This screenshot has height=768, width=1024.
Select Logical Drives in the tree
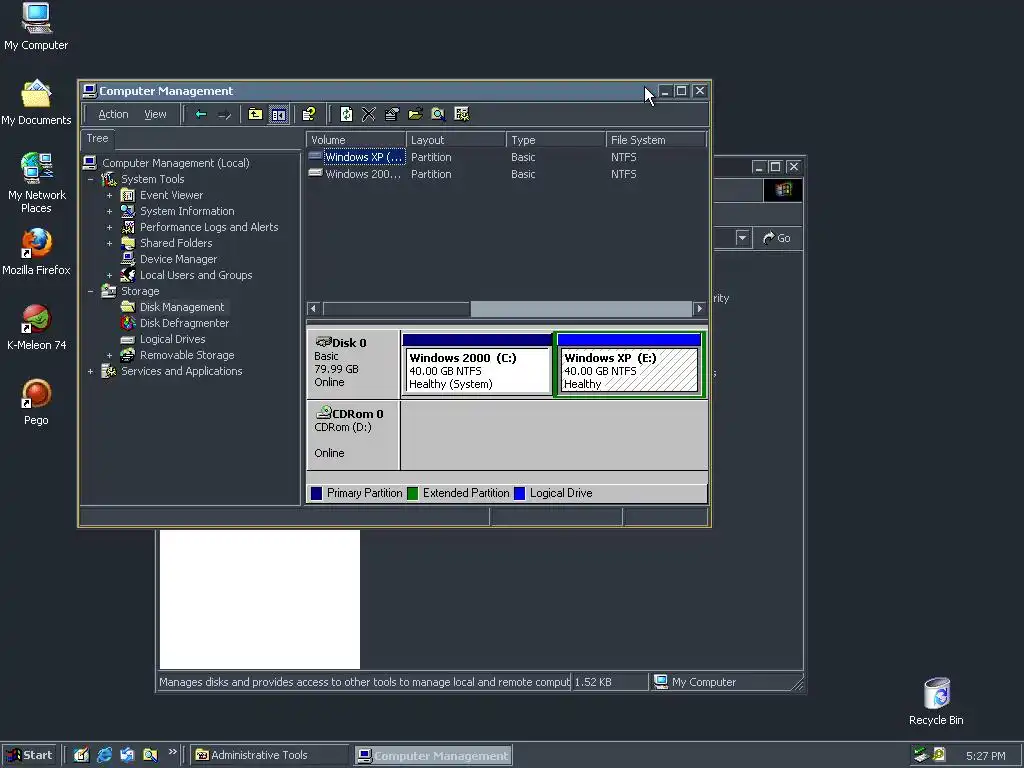172,339
